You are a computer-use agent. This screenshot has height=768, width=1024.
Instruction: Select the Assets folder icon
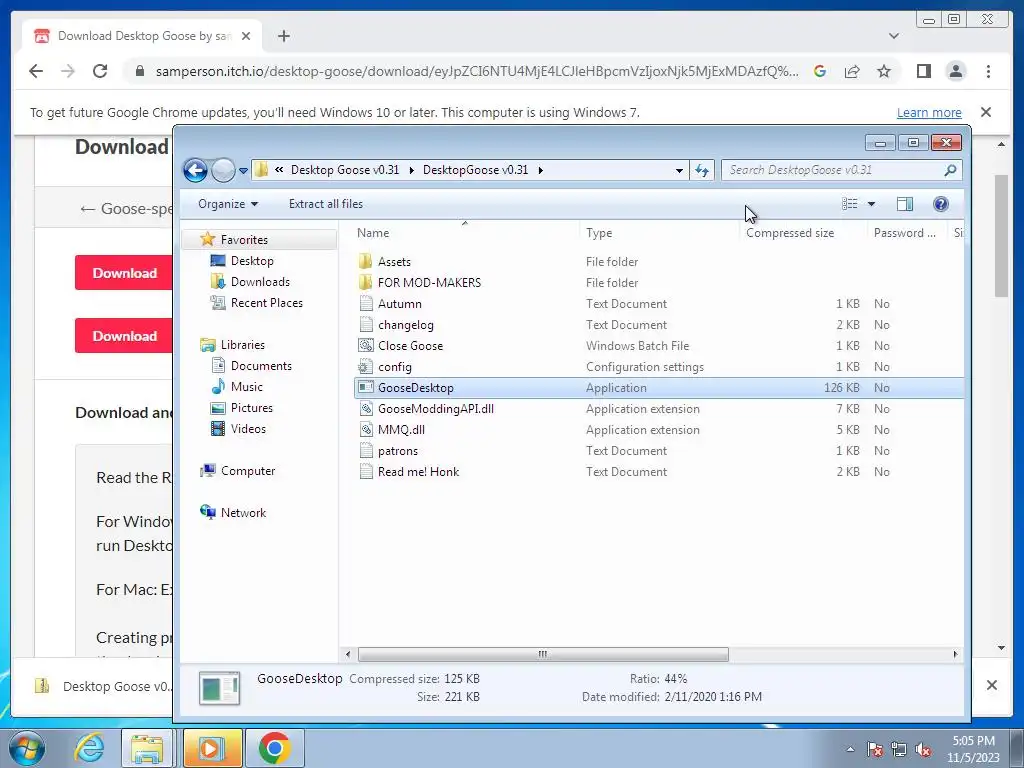366,262
